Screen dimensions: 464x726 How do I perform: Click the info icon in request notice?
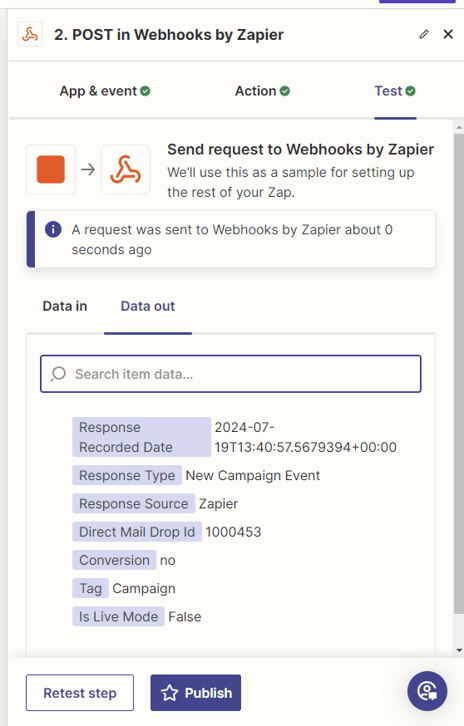click(x=53, y=229)
